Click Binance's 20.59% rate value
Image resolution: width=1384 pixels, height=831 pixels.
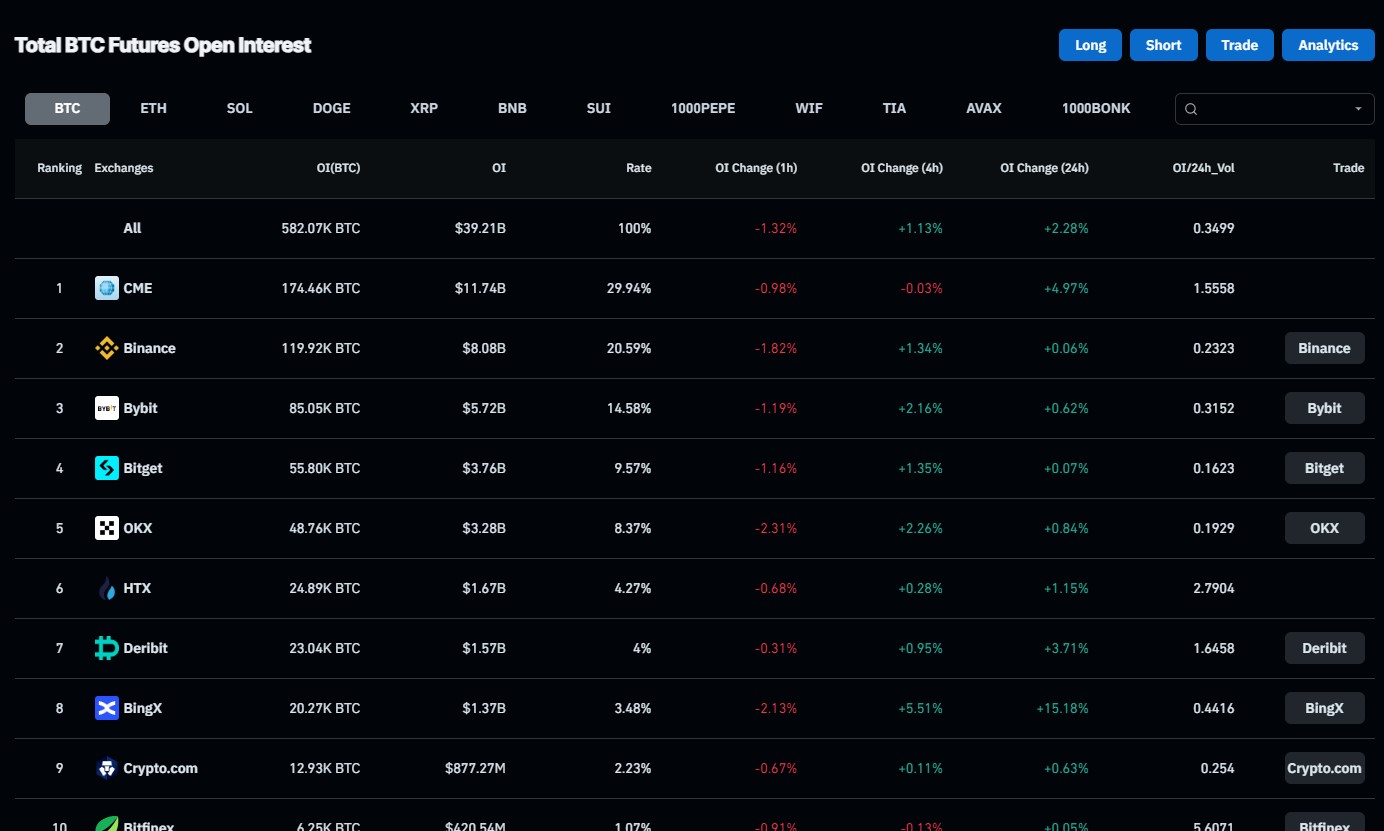point(631,348)
